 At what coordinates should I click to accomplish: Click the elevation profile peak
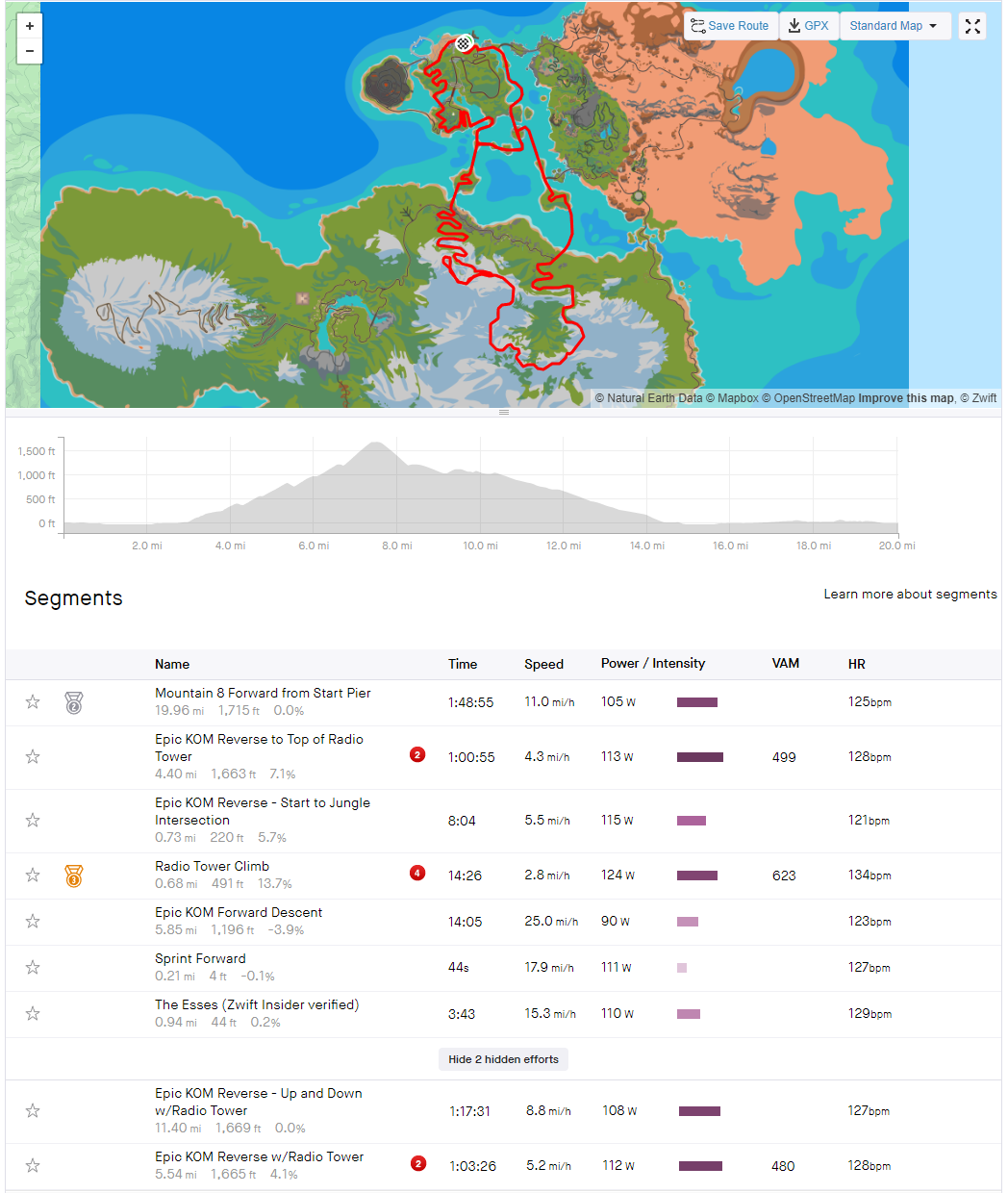[375, 444]
